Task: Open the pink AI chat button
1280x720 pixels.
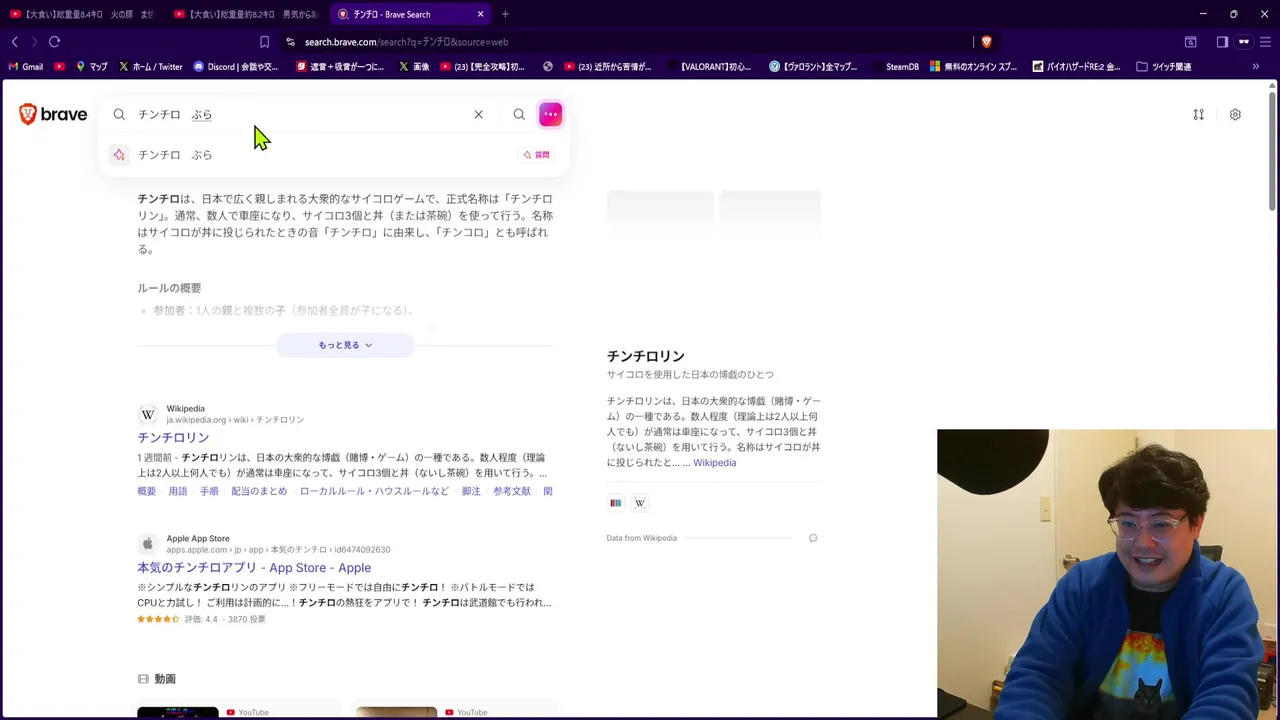Action: [550, 114]
